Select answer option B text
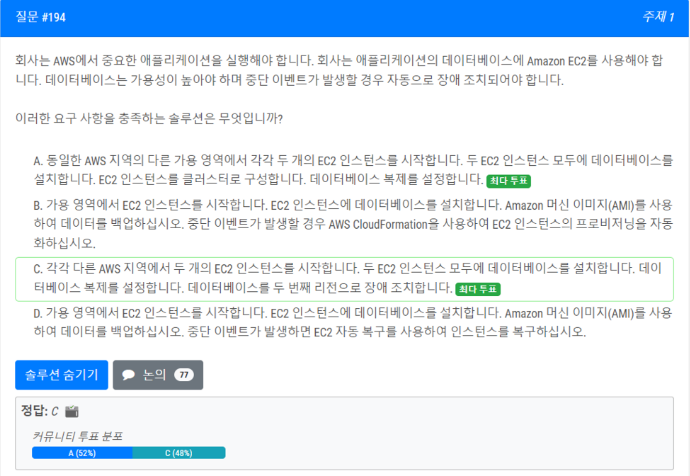 pos(353,224)
